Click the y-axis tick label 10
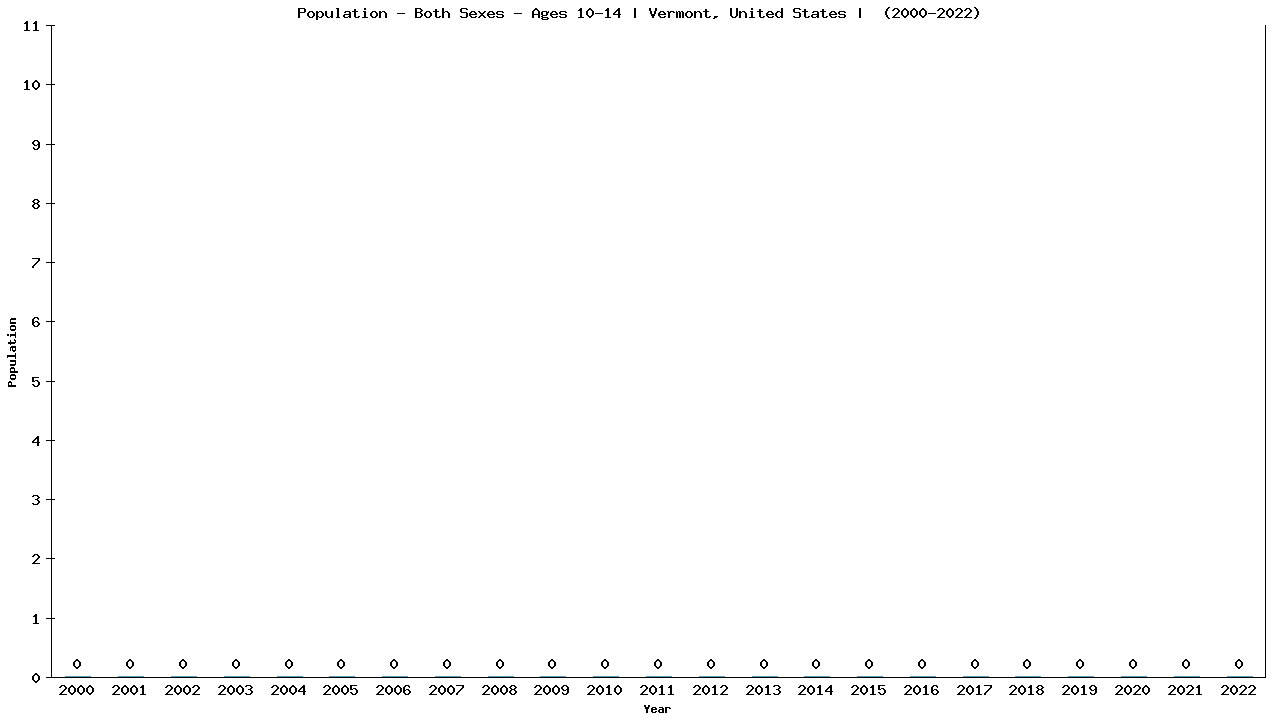 pos(31,85)
